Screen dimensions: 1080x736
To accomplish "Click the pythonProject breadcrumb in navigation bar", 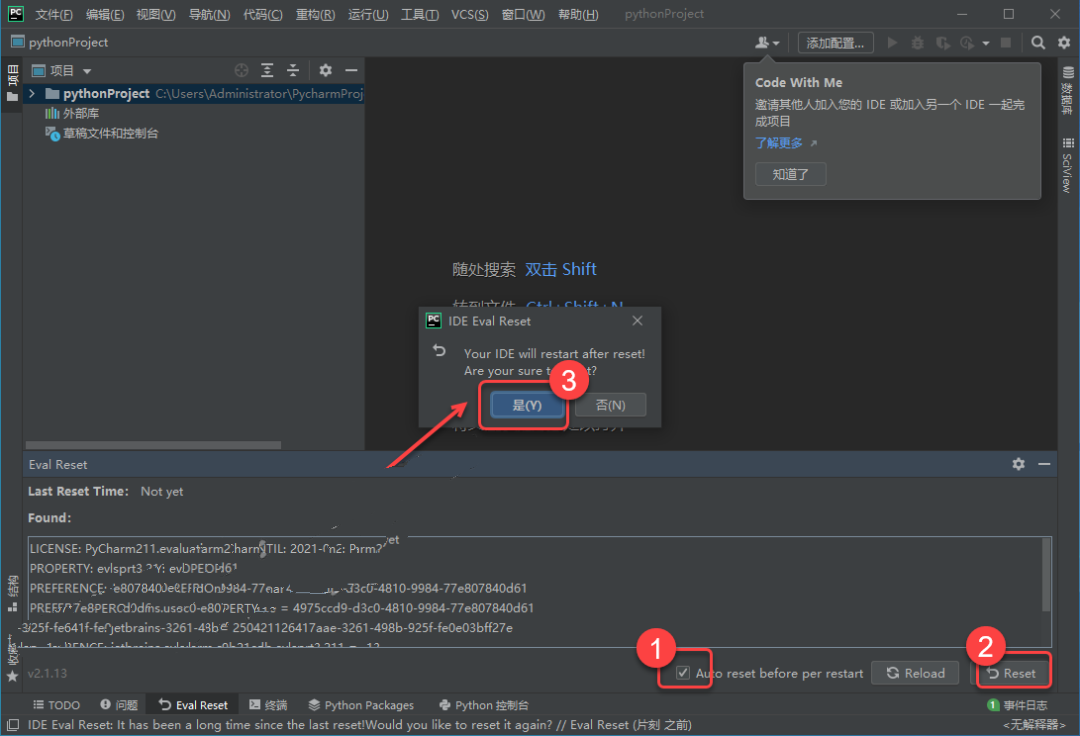I will click(60, 43).
